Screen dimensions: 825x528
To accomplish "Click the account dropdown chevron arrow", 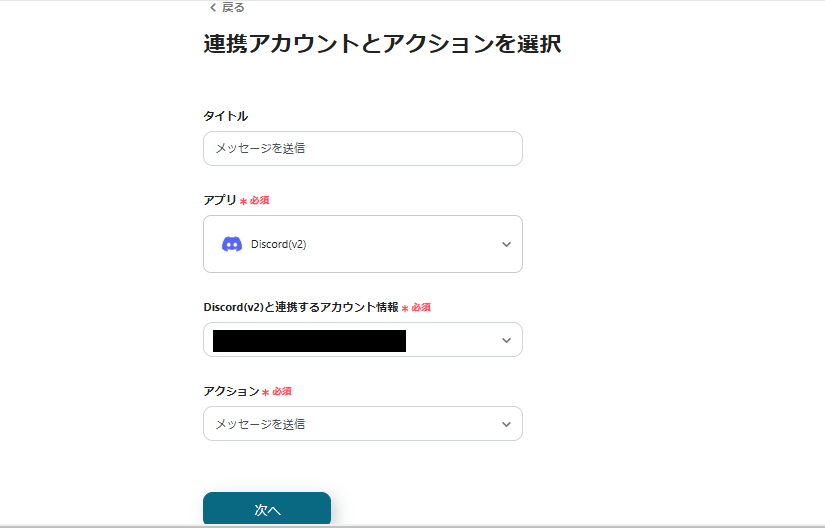I will point(506,340).
